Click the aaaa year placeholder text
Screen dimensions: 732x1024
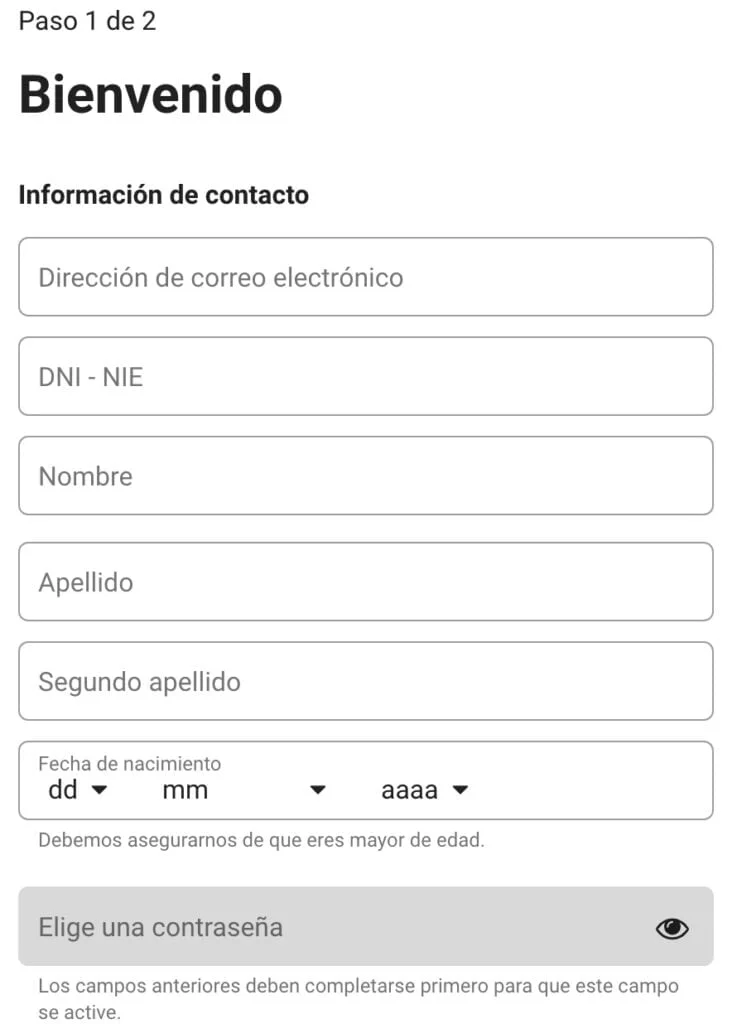pos(409,790)
